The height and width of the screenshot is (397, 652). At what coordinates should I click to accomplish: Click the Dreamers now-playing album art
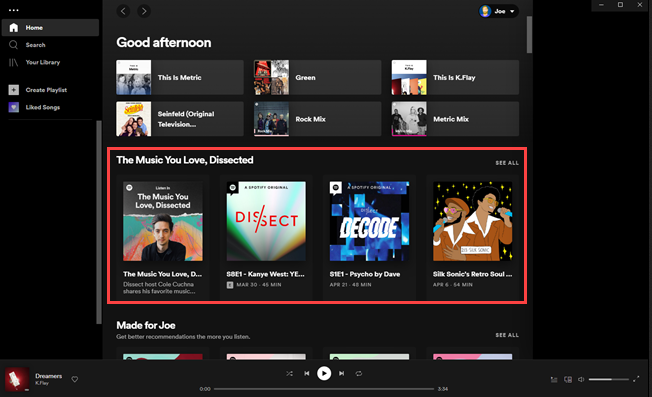[17, 379]
